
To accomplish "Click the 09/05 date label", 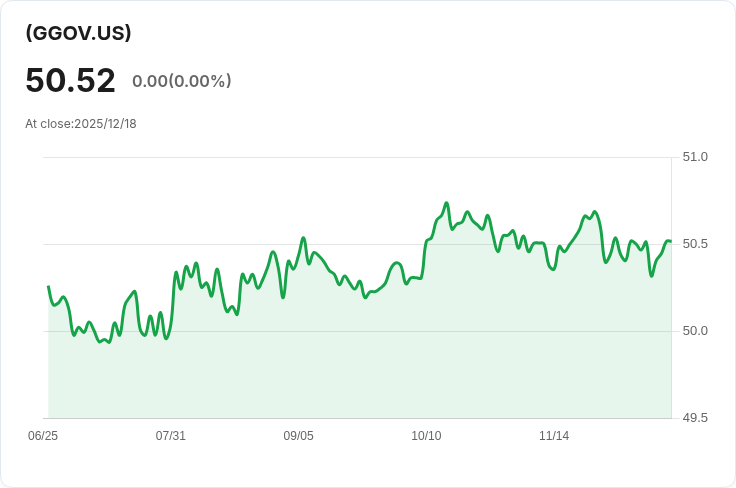I will coord(298,436).
